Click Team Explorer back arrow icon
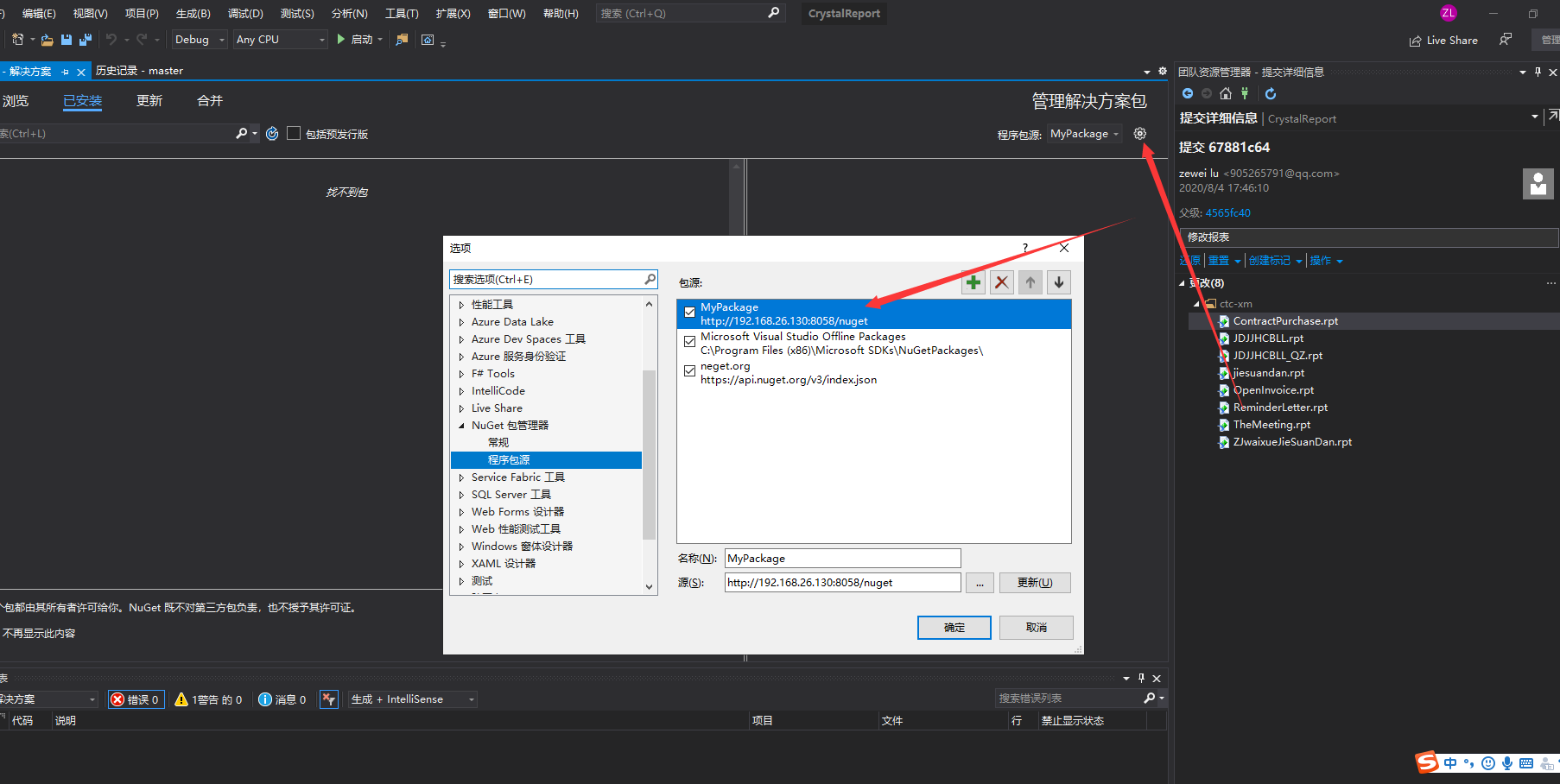Viewport: 1560px width, 784px height. (1188, 93)
